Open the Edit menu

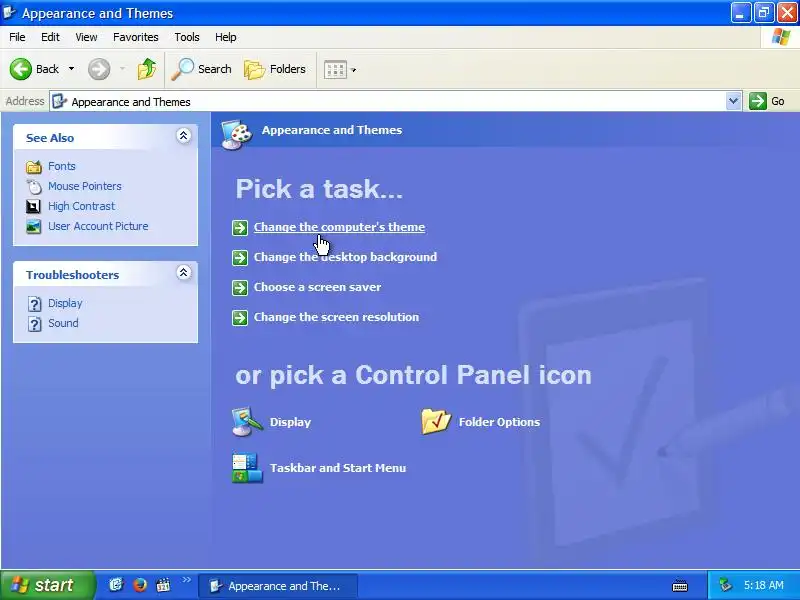[x=50, y=37]
